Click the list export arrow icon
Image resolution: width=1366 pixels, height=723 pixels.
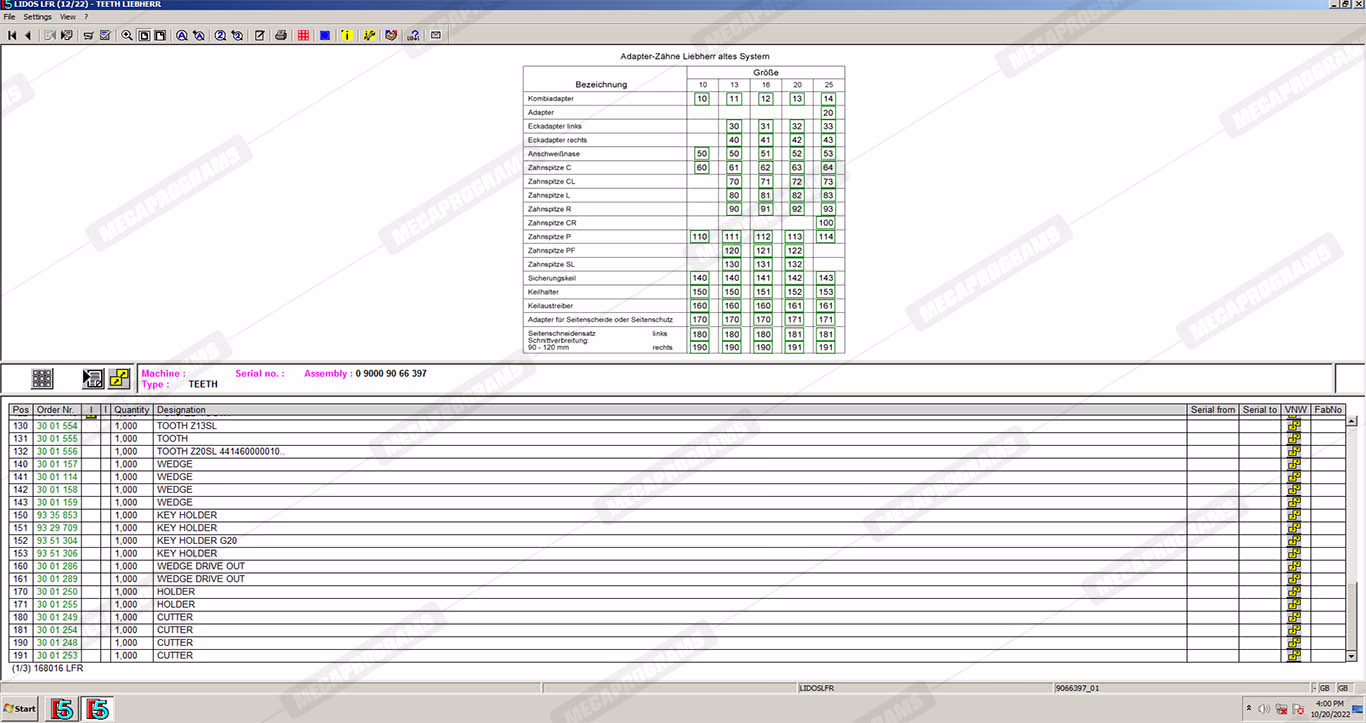click(x=93, y=378)
